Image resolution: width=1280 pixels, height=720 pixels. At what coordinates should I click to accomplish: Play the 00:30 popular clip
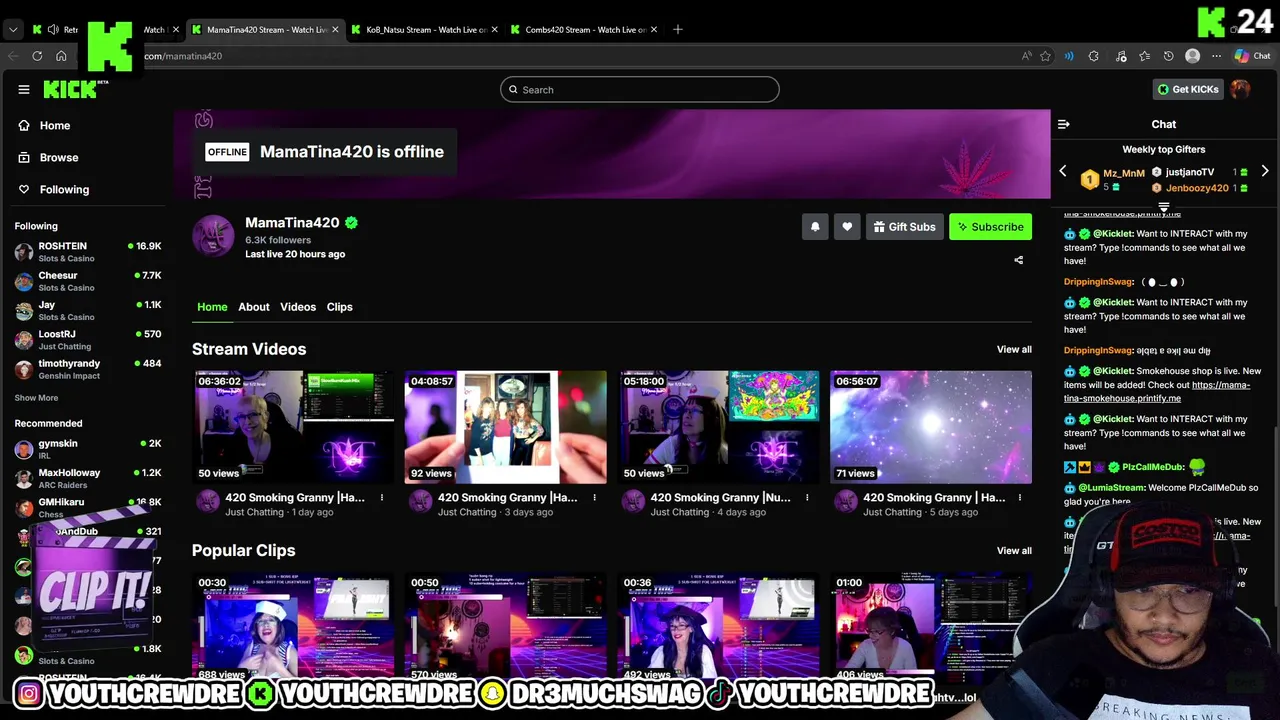click(293, 628)
